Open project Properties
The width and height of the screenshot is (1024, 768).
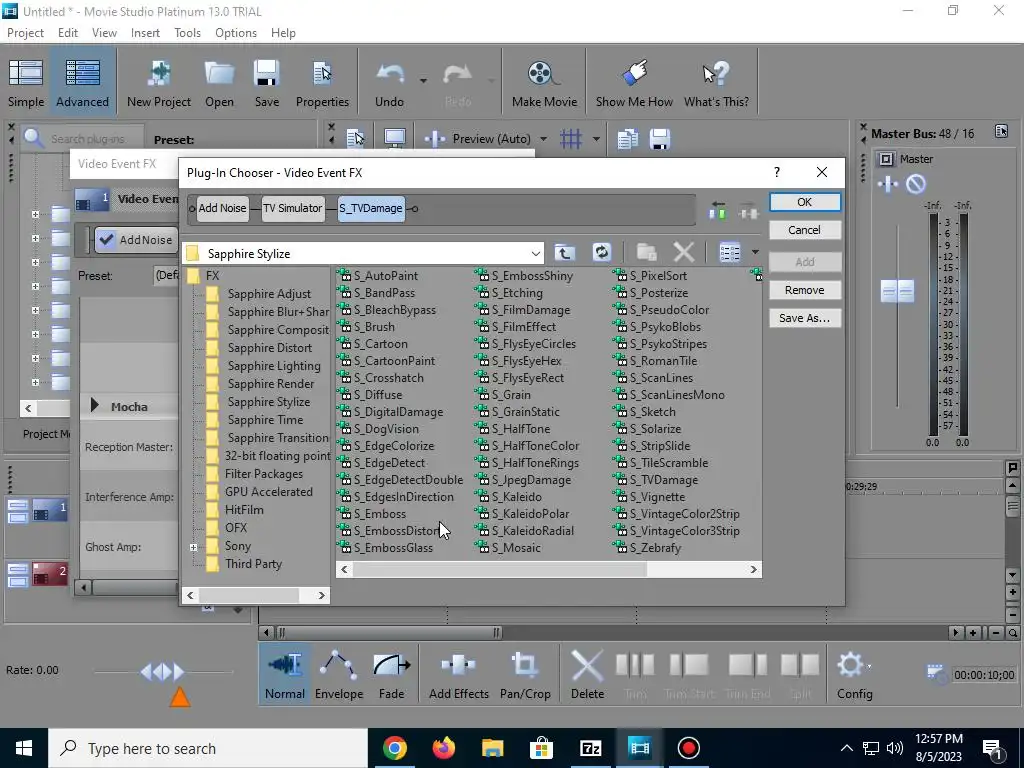pos(322,84)
